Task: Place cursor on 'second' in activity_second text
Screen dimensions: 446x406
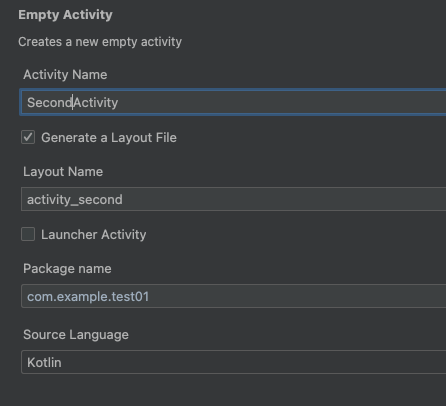Action: [100, 200]
